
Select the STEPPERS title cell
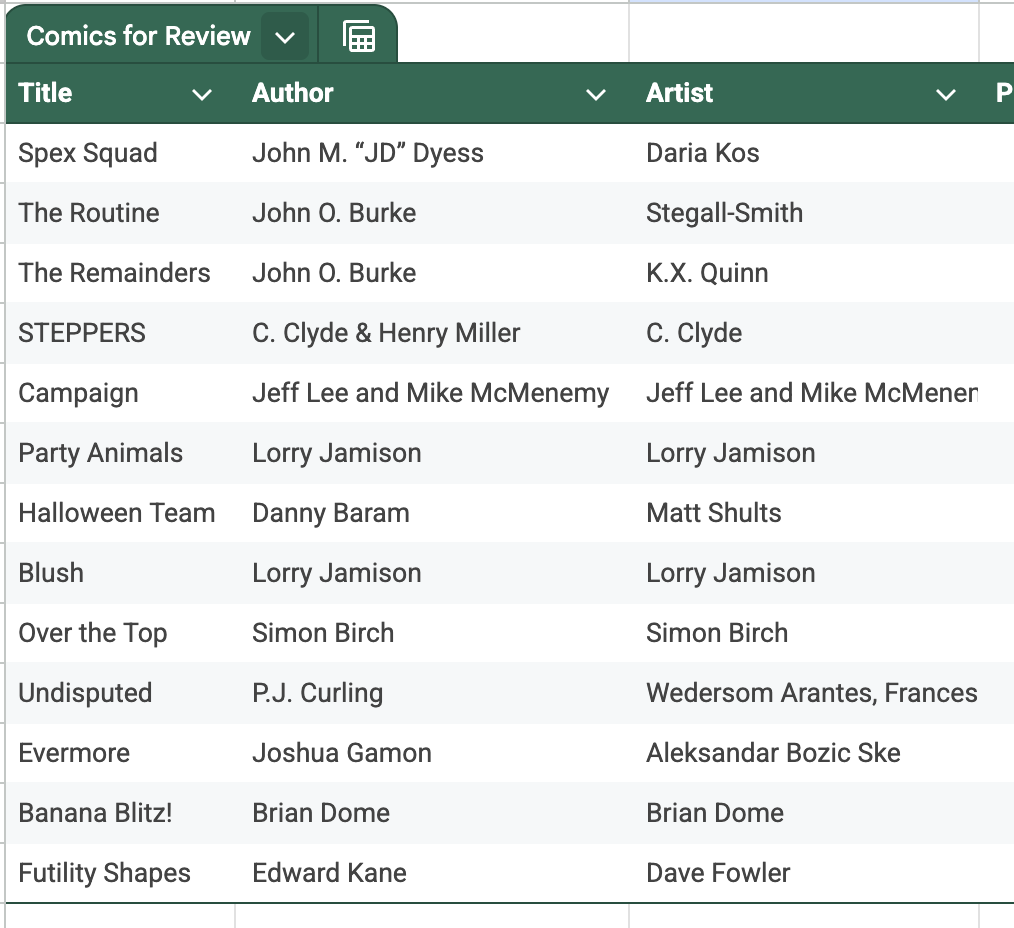pos(121,333)
